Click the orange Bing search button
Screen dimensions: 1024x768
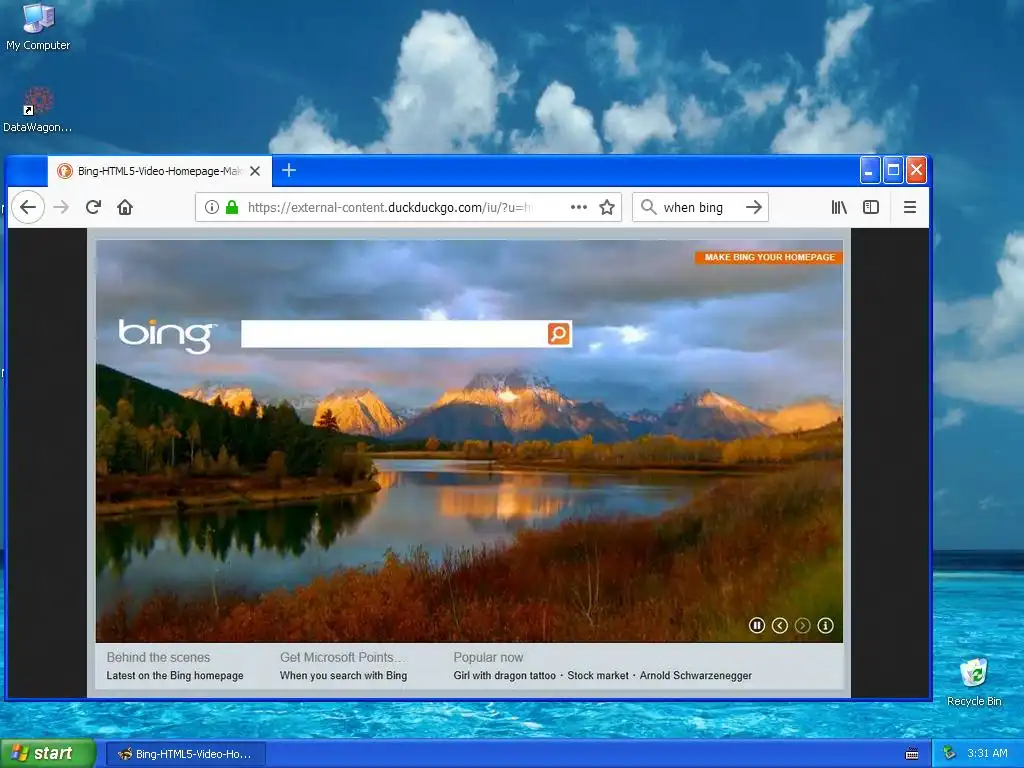[559, 334]
